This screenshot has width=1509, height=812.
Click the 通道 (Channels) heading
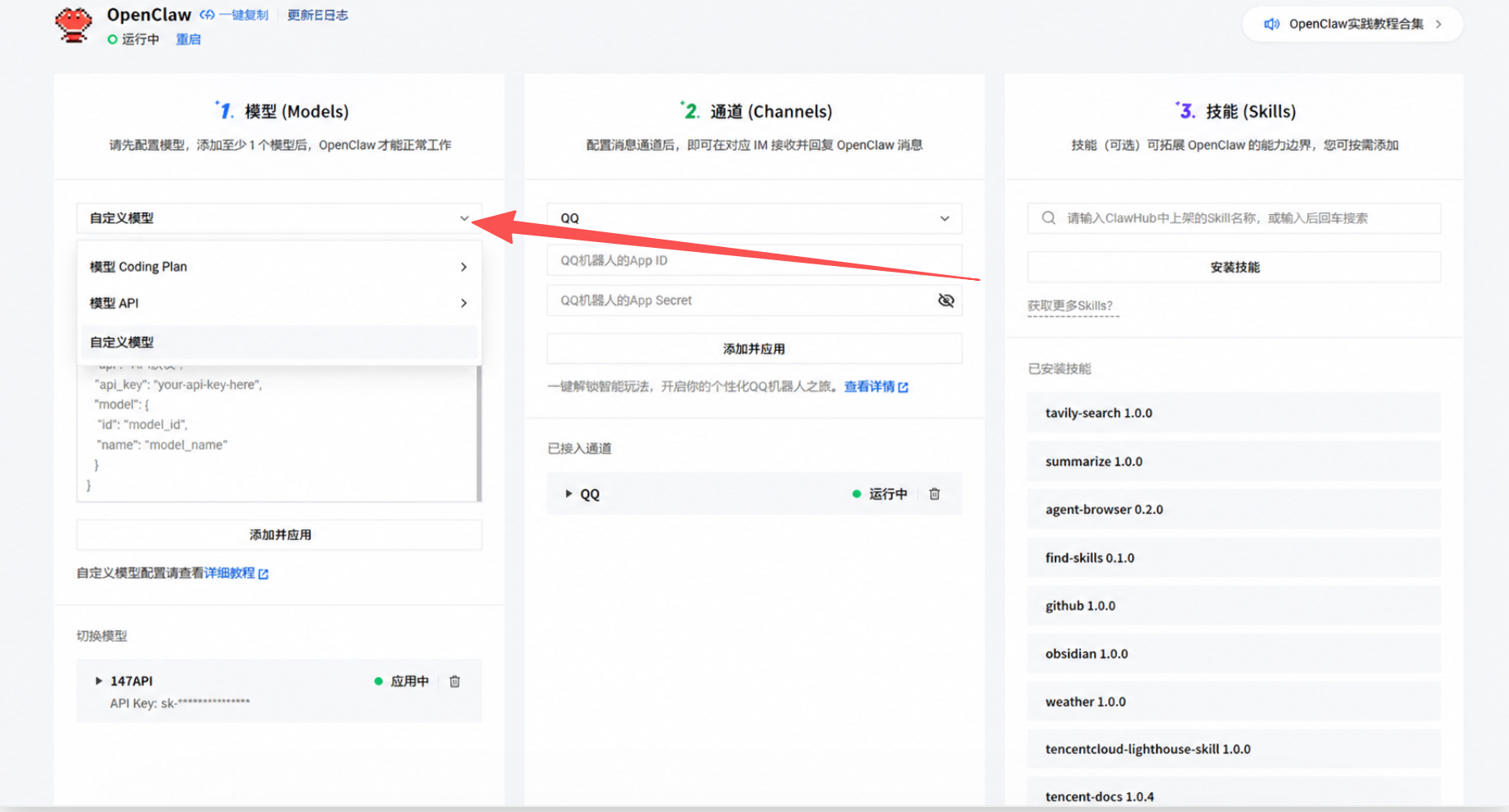pyautogui.click(x=771, y=111)
